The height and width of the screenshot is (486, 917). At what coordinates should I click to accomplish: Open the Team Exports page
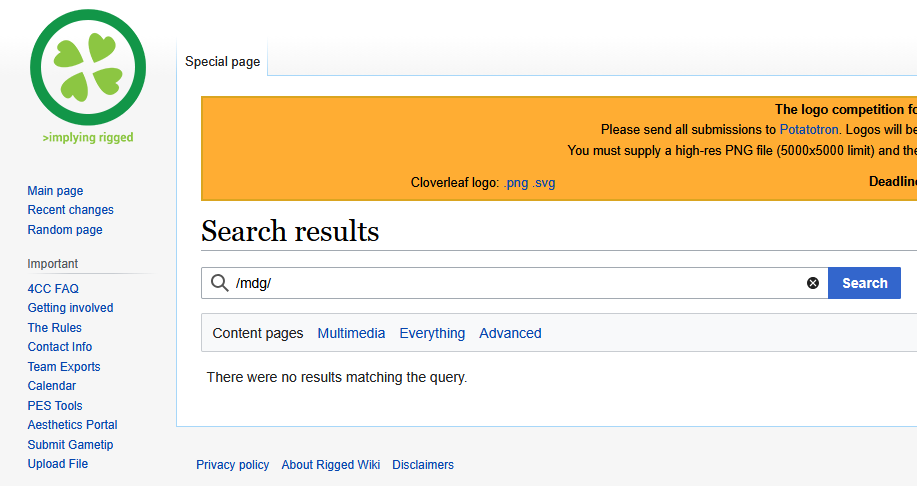[x=64, y=367]
